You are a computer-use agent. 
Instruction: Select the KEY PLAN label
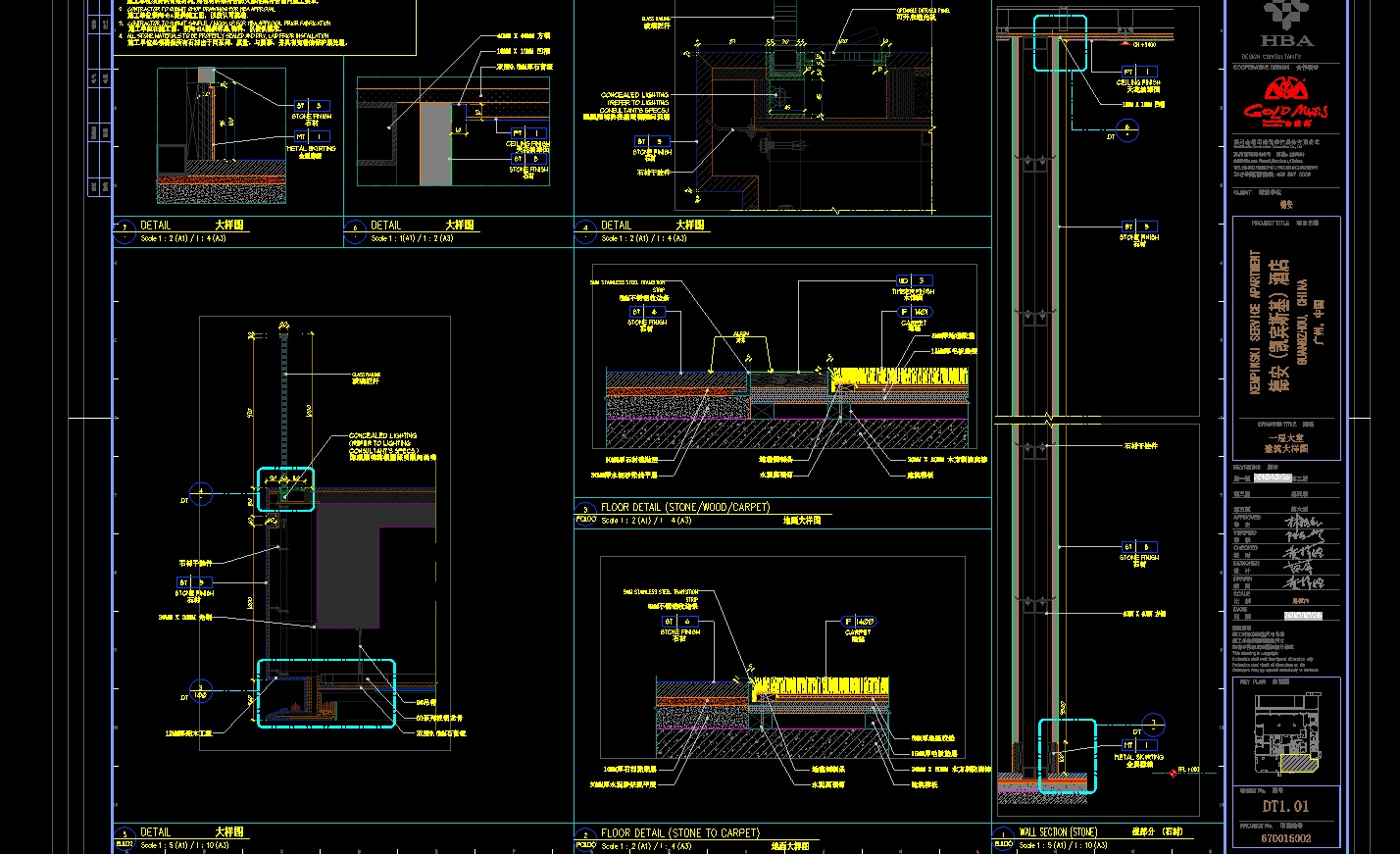1252,680
